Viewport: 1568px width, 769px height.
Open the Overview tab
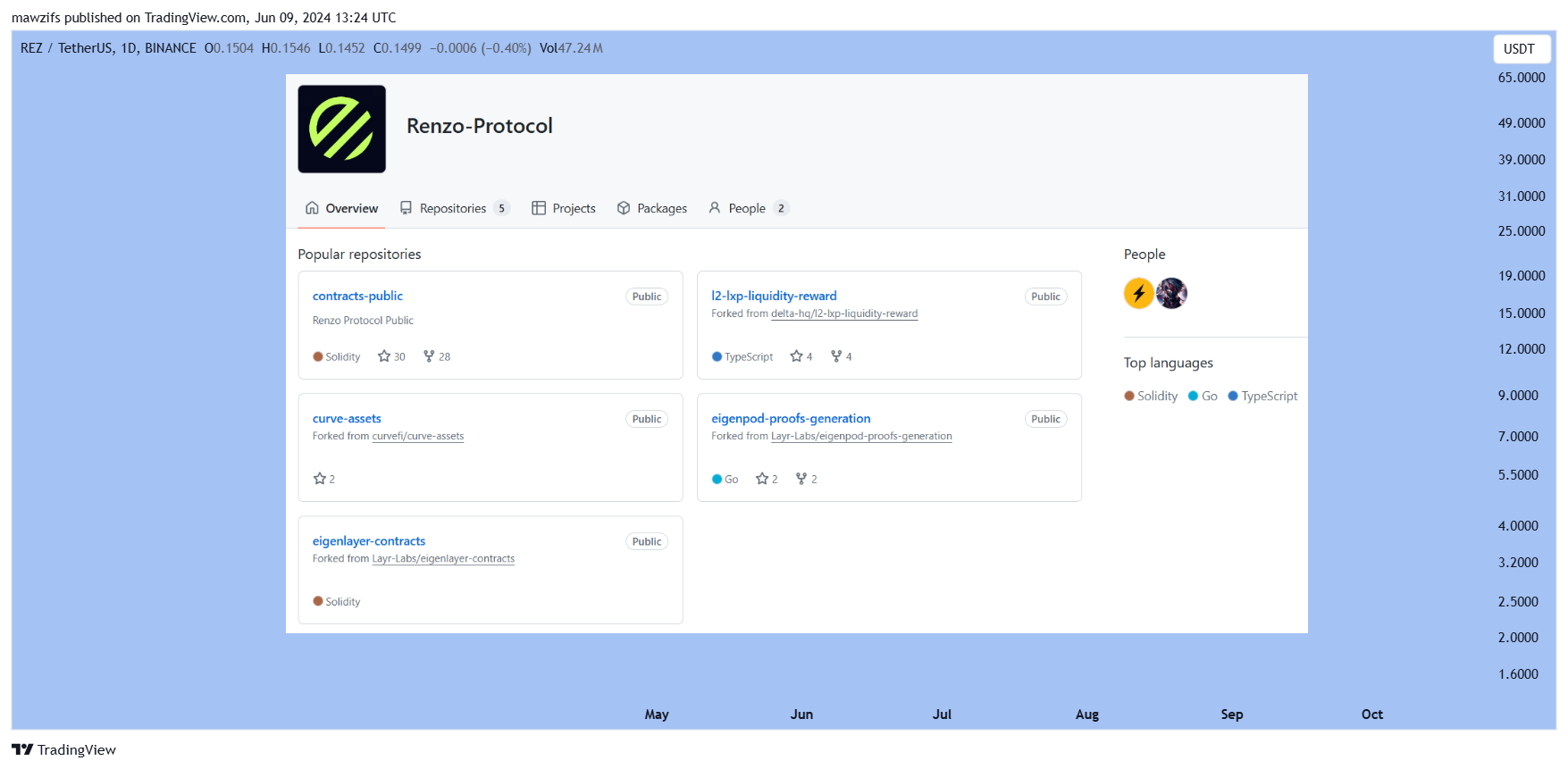(x=341, y=208)
